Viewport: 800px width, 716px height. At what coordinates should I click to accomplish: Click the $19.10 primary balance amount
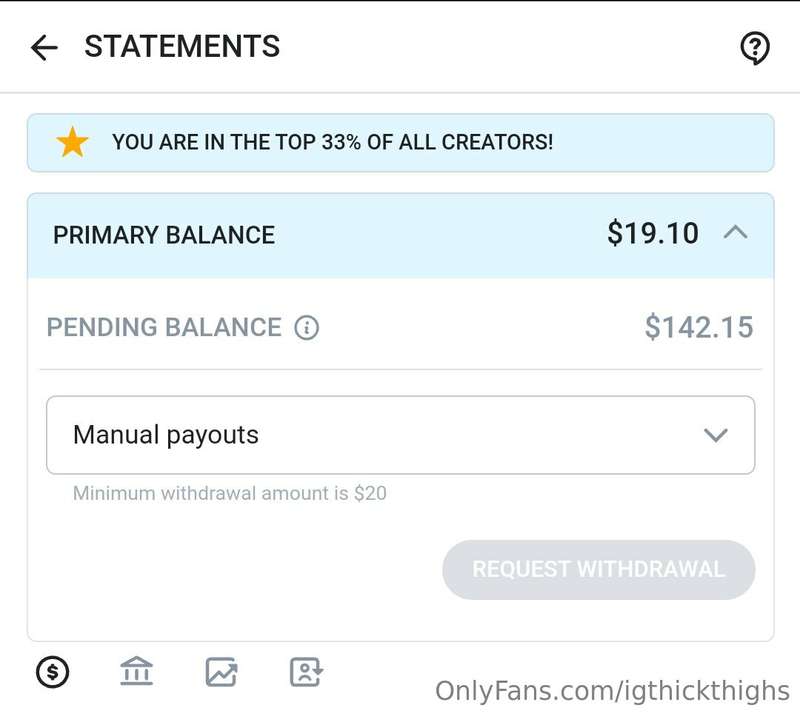(653, 234)
